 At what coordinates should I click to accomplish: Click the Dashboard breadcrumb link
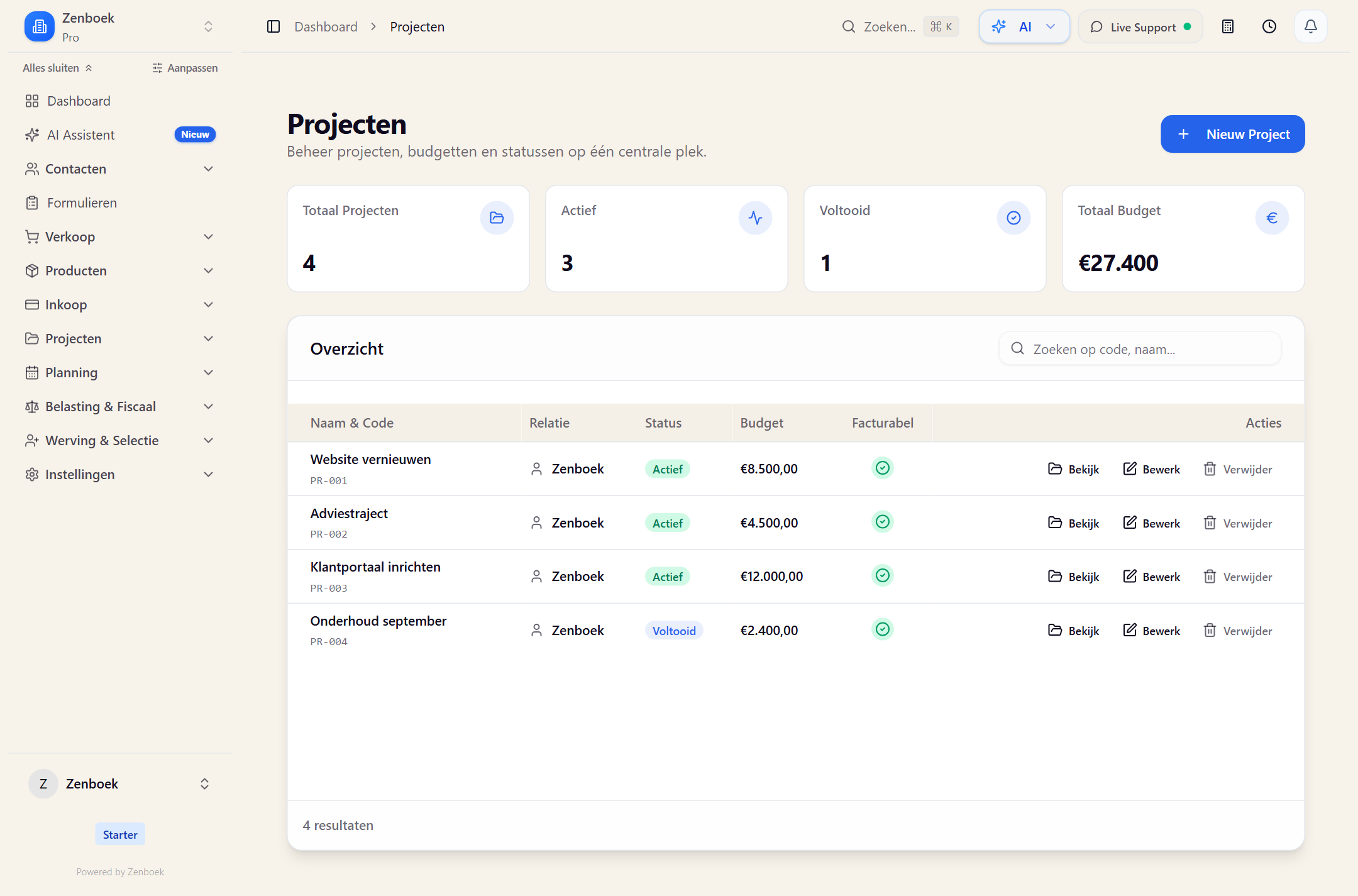[326, 26]
